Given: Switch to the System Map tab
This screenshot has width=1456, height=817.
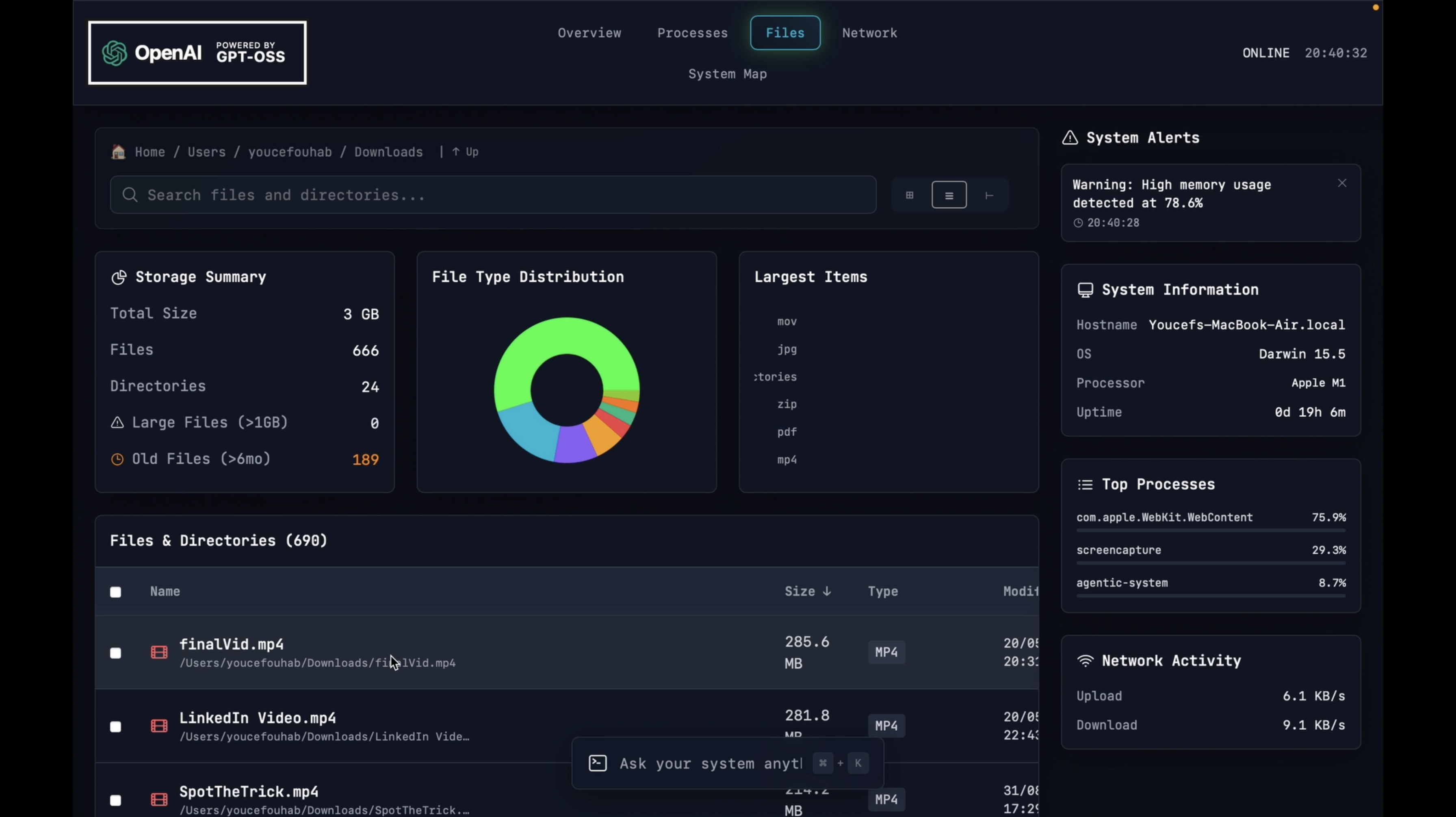Looking at the screenshot, I should click(x=727, y=74).
